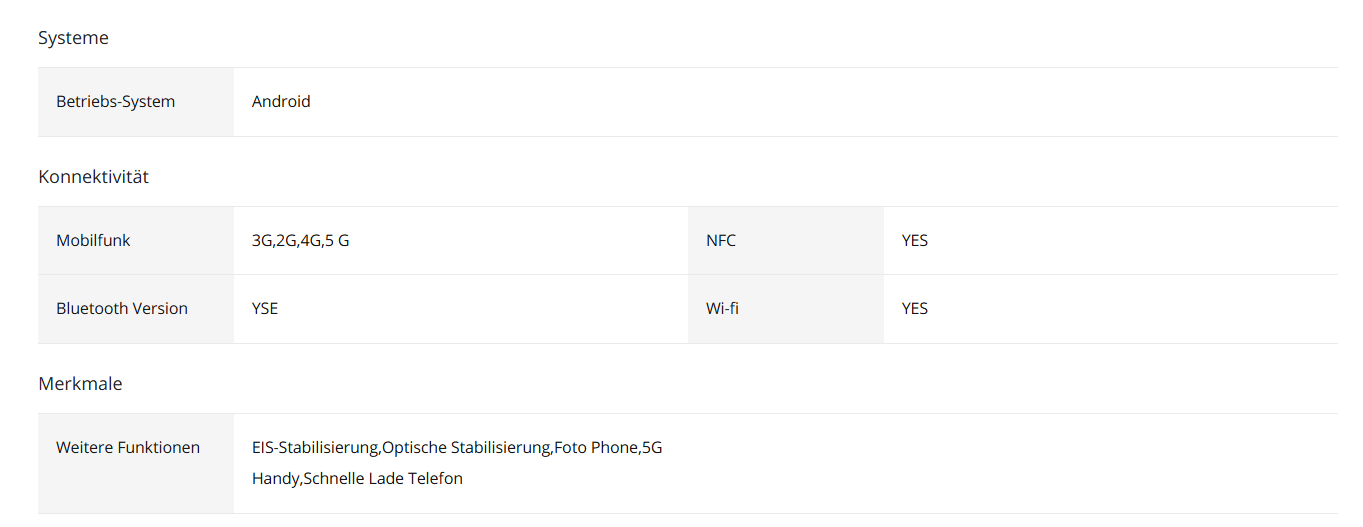
Task: Click the Schnelle Lade Telefon phrase
Action: click(x=383, y=479)
